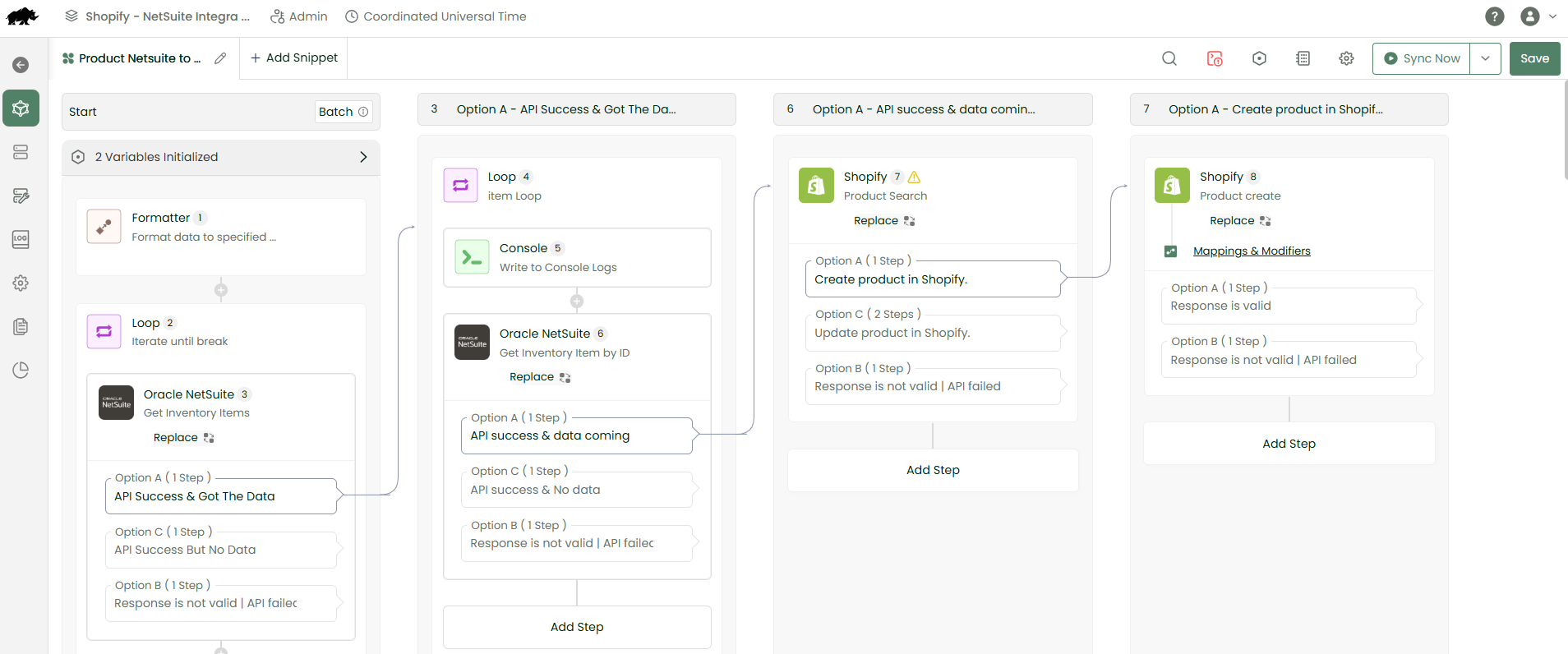Open the pie chart sidebar icon
1568x654 pixels.
coord(21,370)
